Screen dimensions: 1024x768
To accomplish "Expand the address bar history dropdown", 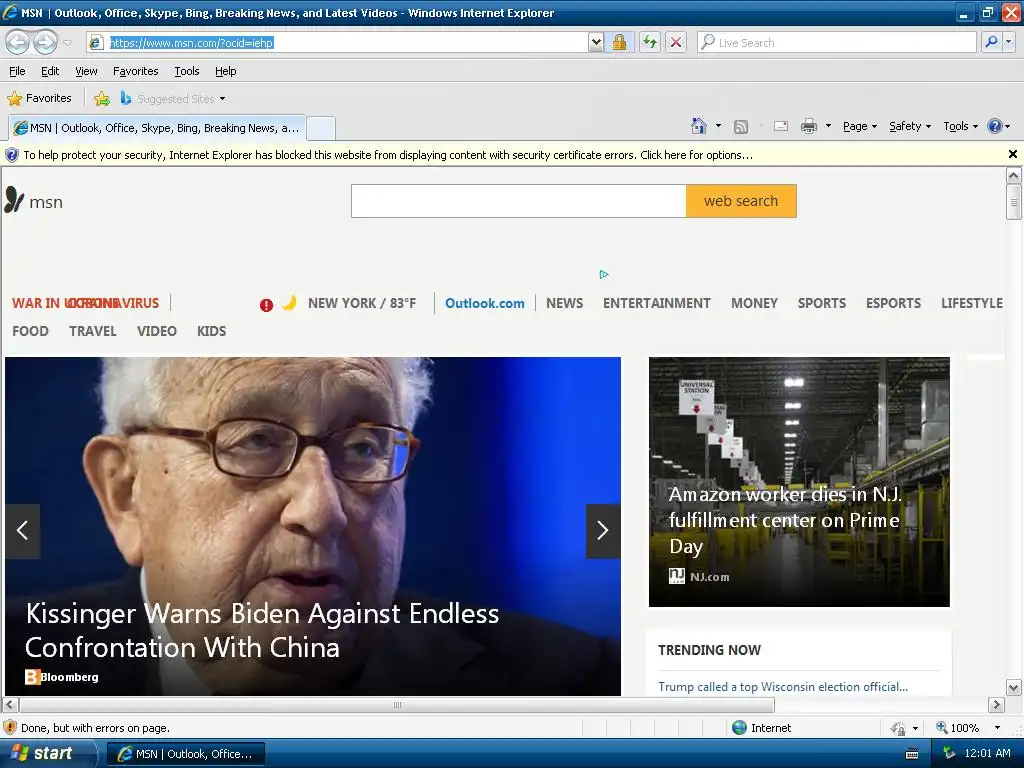I will pyautogui.click(x=596, y=42).
